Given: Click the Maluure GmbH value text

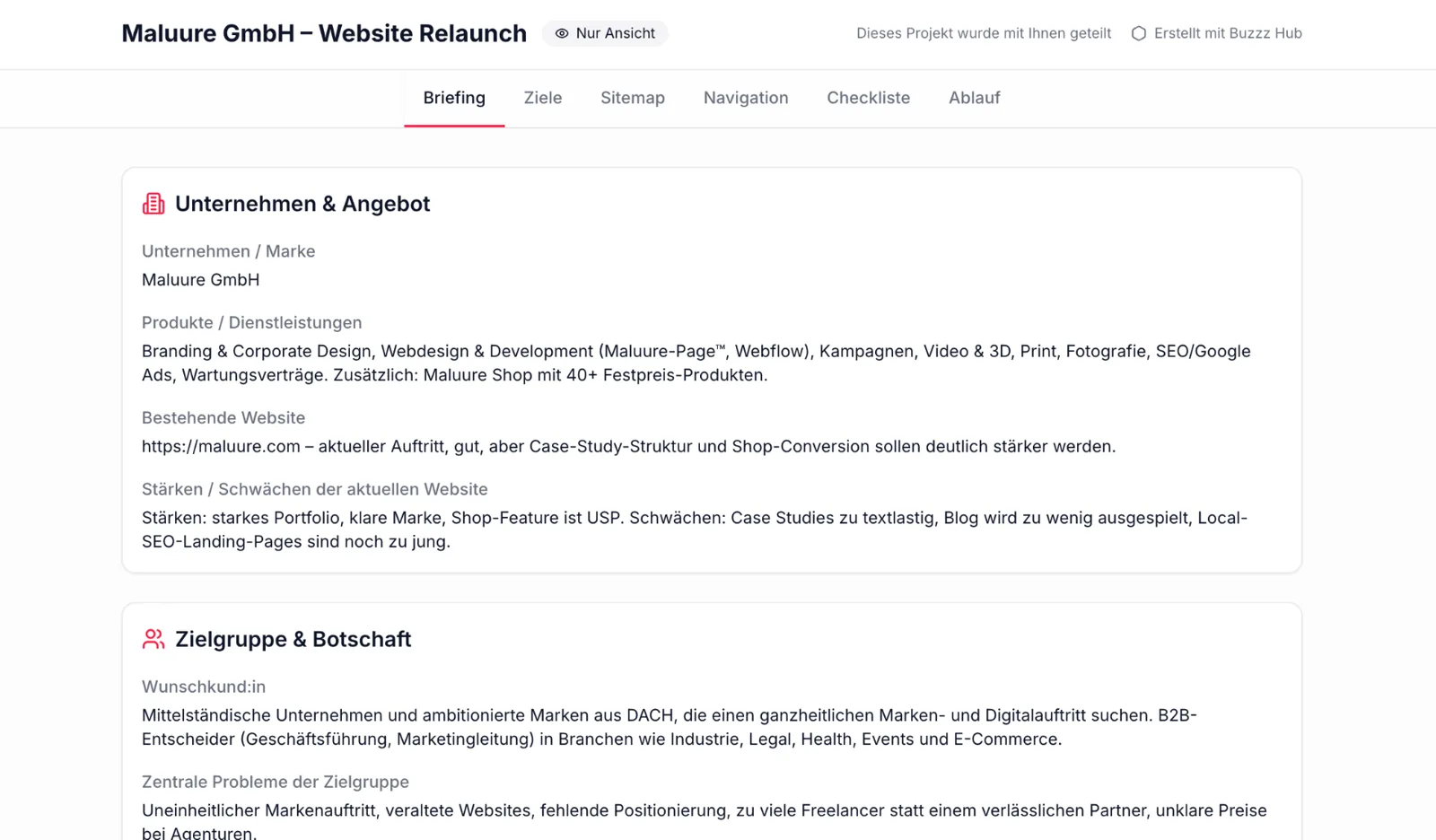Looking at the screenshot, I should point(200,280).
